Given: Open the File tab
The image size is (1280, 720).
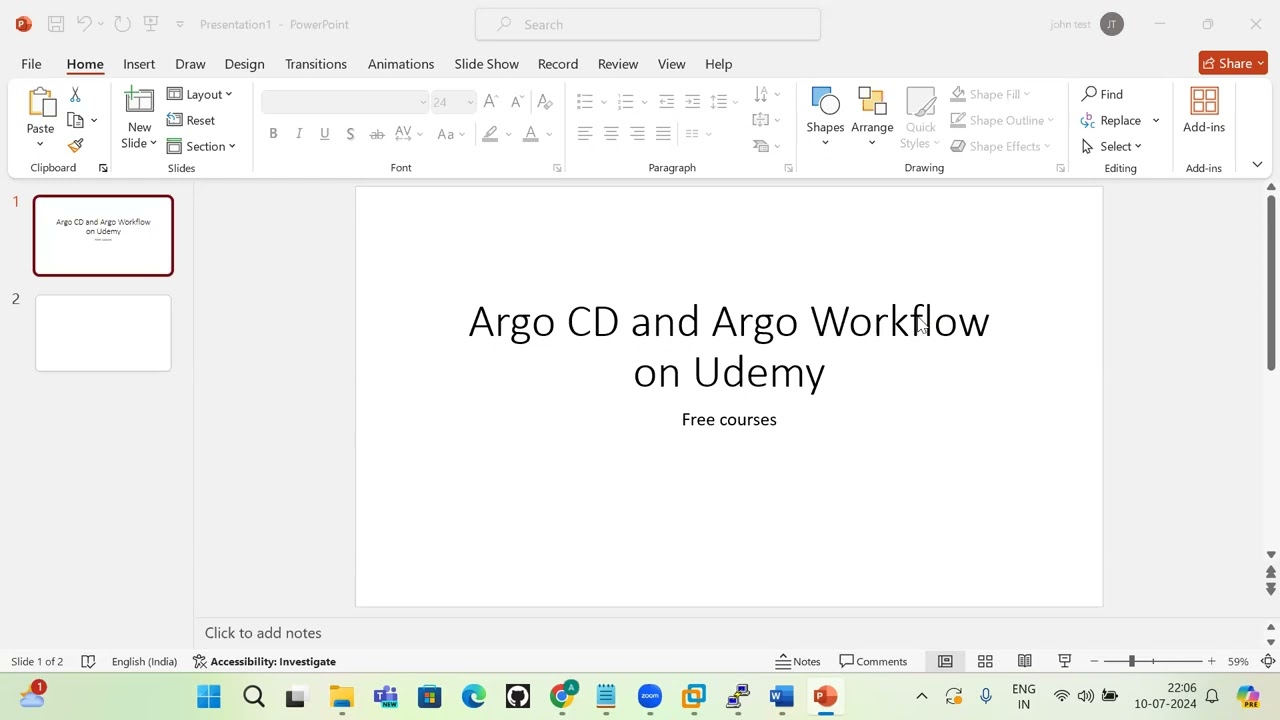Looking at the screenshot, I should (31, 64).
